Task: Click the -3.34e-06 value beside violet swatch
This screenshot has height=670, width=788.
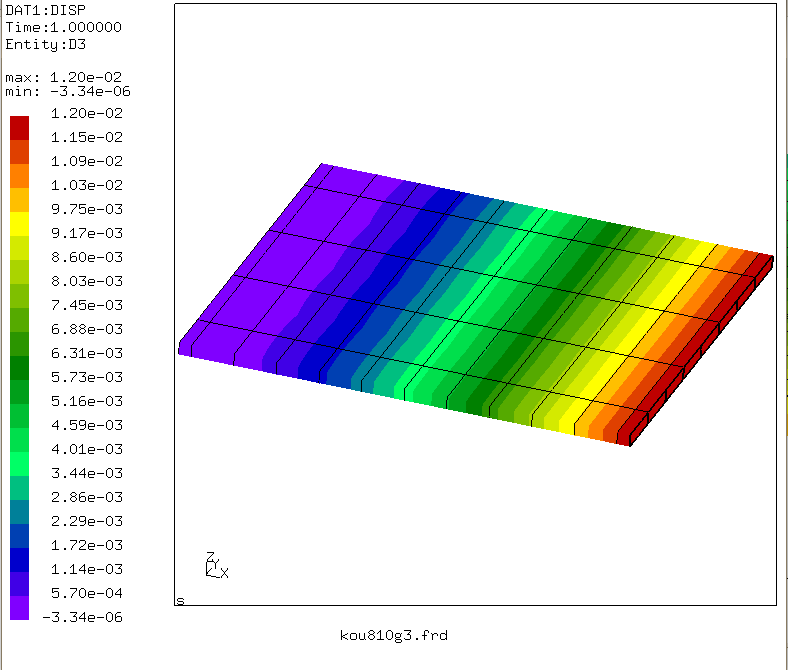Action: click(x=82, y=617)
